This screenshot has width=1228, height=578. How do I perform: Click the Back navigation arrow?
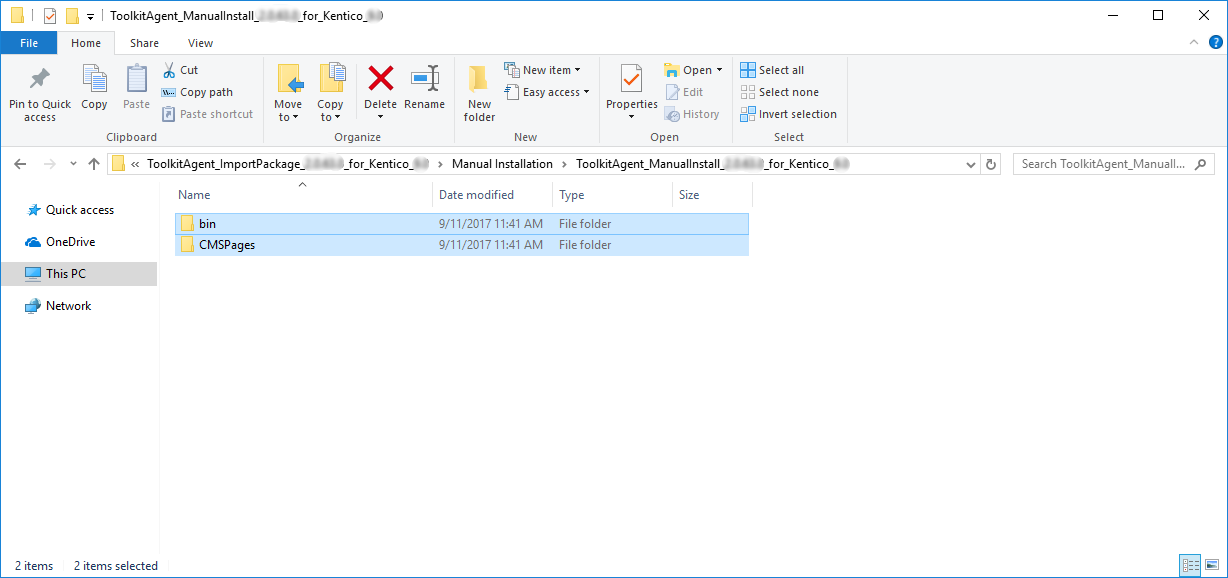click(x=21, y=164)
